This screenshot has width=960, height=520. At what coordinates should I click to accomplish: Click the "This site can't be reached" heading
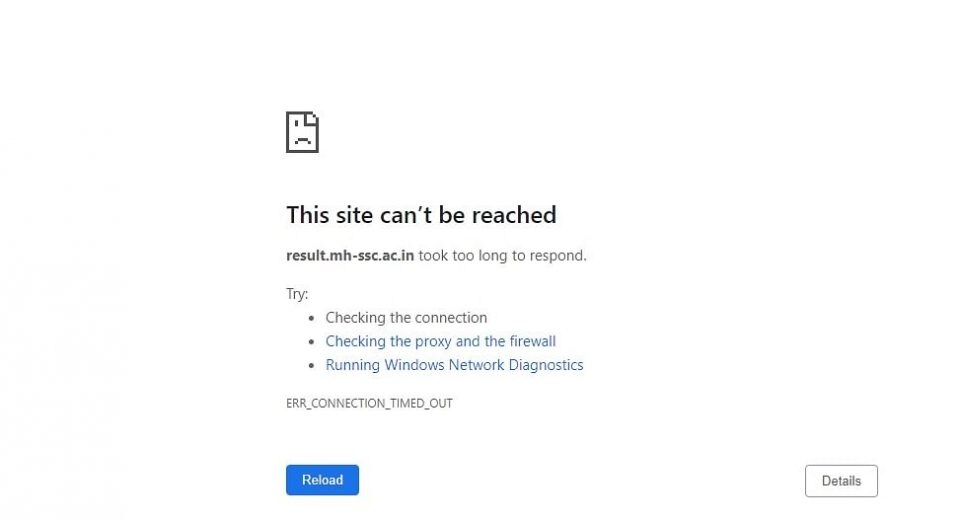point(421,215)
